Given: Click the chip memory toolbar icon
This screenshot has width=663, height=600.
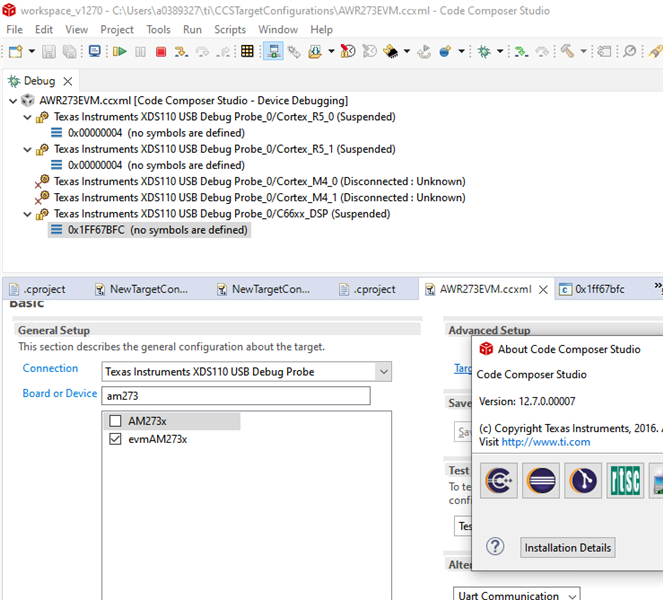Looking at the screenshot, I should click(x=390, y=52).
